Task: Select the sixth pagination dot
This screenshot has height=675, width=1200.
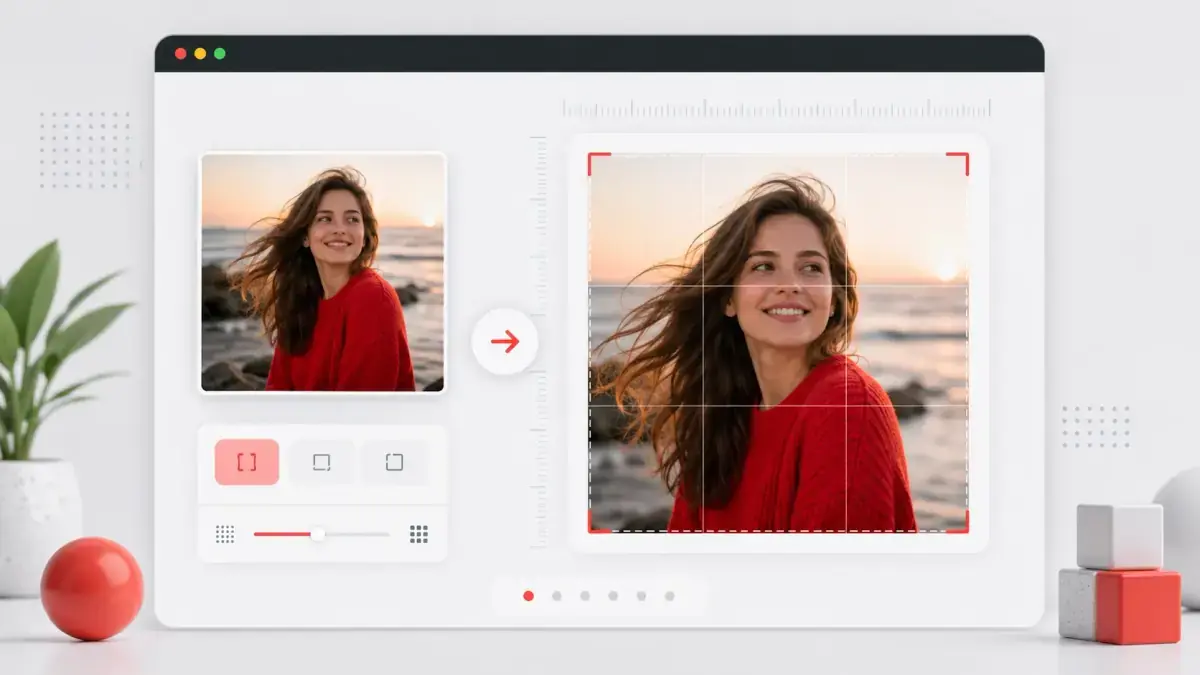Action: click(669, 596)
